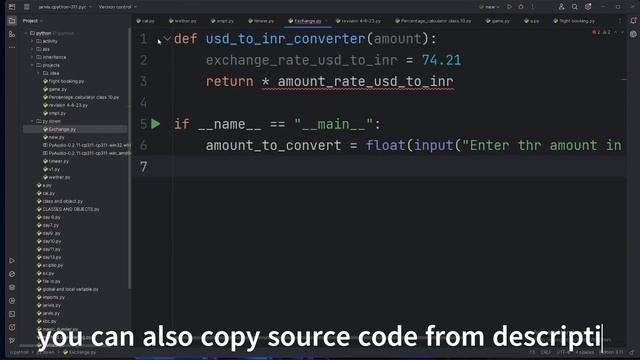Close the Exchange.py tab
This screenshot has height=360, width=640.
pos(327,21)
